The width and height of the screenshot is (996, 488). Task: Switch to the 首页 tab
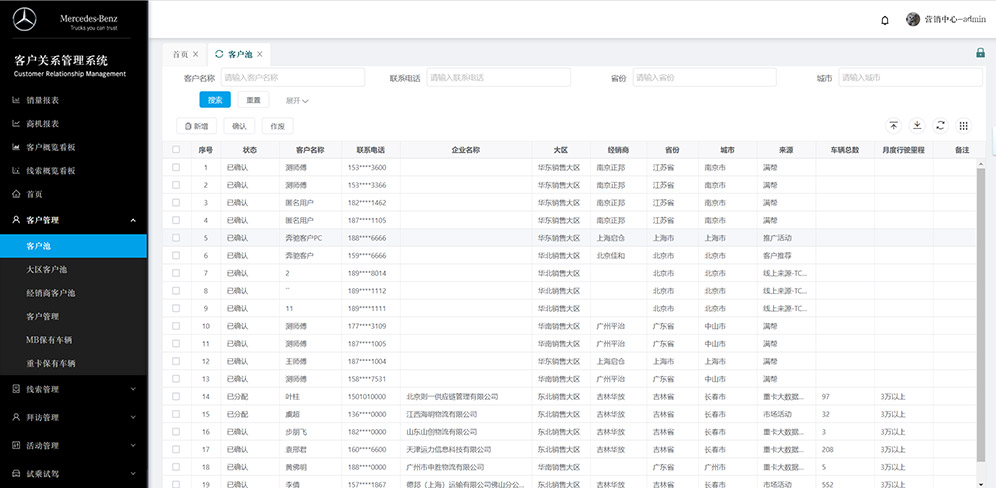pos(180,54)
